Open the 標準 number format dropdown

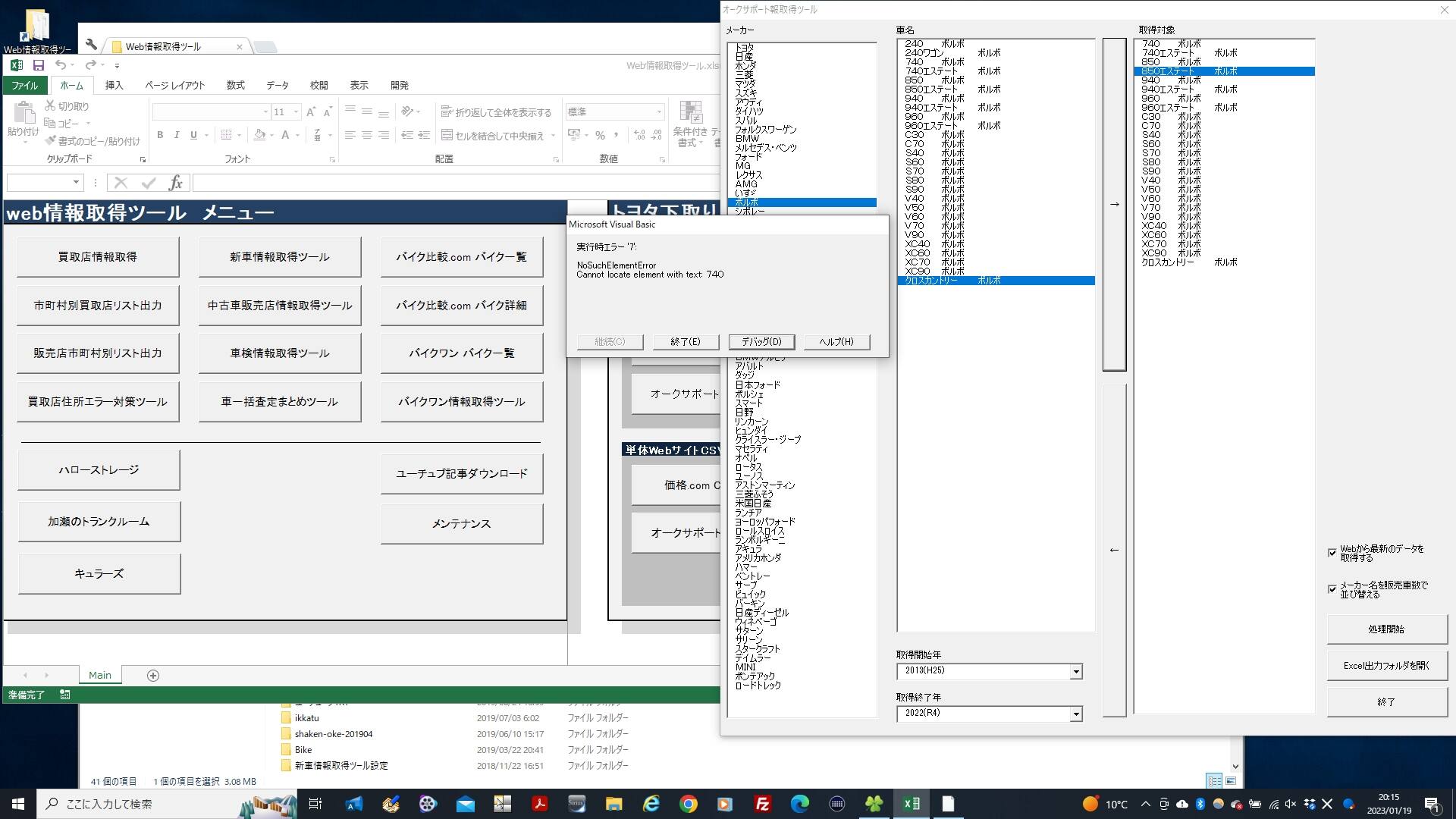pyautogui.click(x=659, y=112)
